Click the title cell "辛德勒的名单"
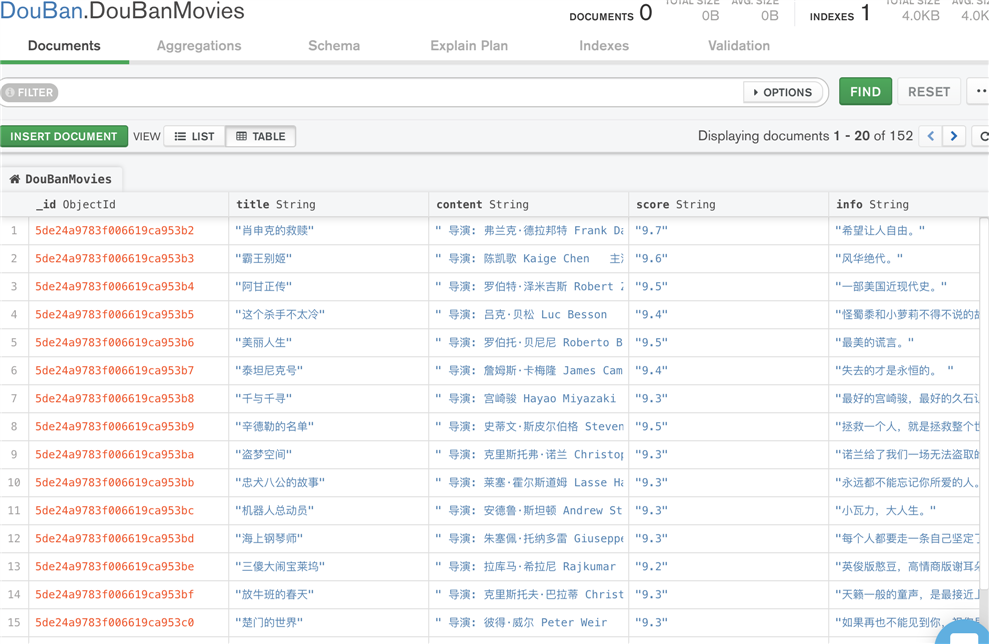The height and width of the screenshot is (644, 989). 328,426
